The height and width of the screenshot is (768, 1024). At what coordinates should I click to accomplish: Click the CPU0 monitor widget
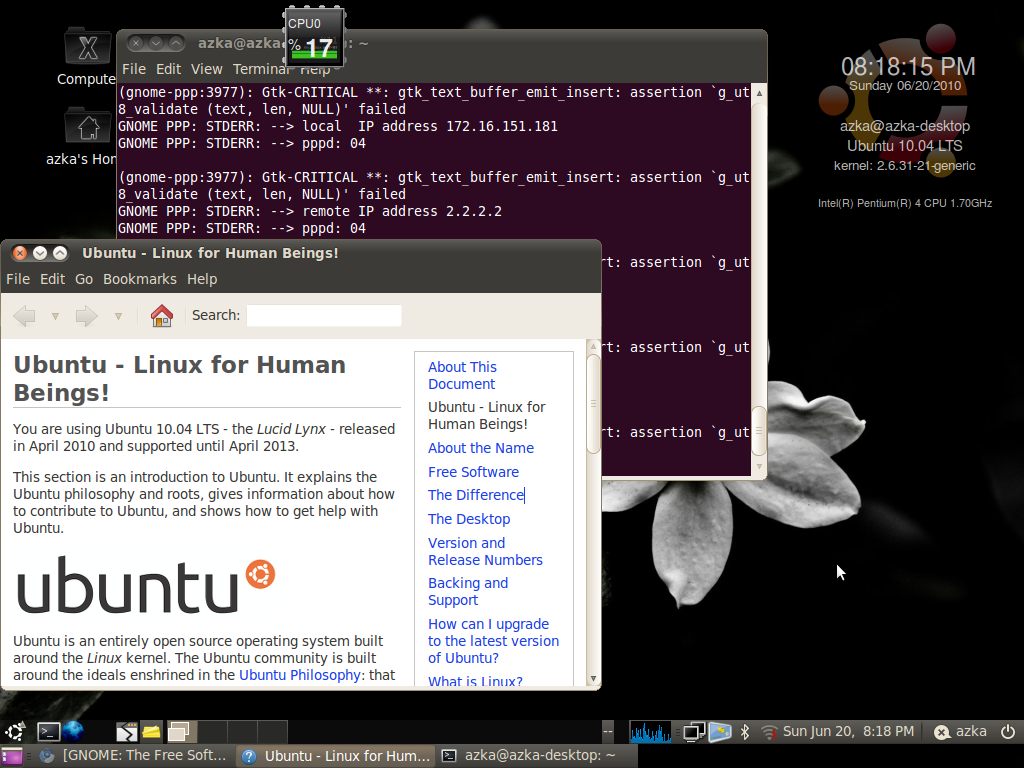314,39
